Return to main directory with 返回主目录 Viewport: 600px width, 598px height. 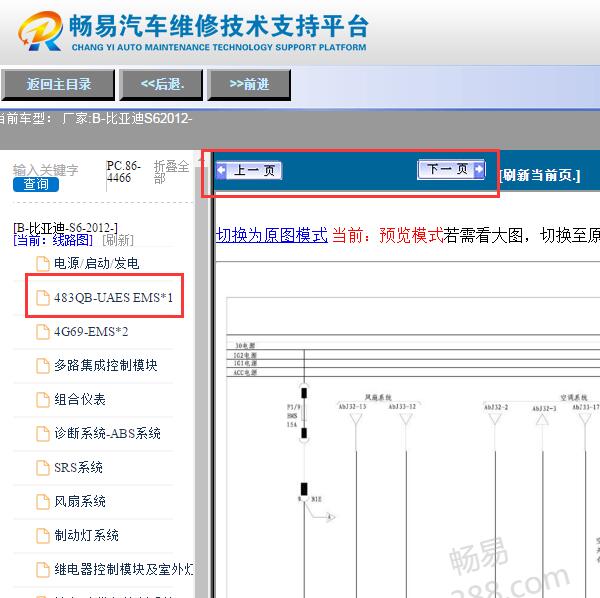coord(58,85)
